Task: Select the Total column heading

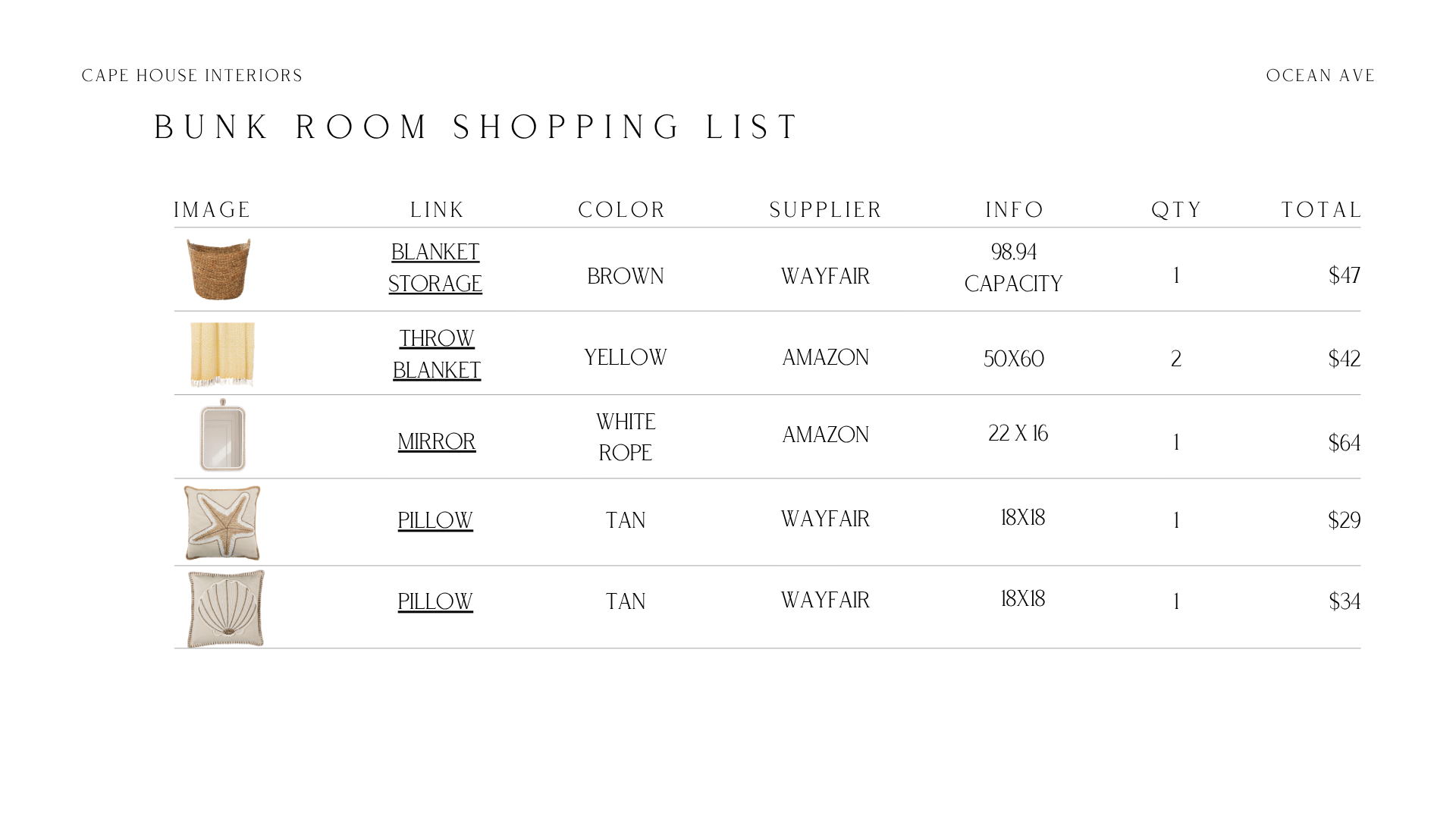Action: point(1322,210)
